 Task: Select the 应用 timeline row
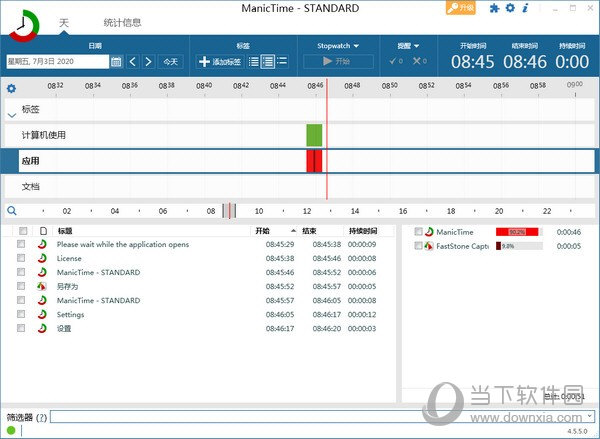[x=300, y=161]
